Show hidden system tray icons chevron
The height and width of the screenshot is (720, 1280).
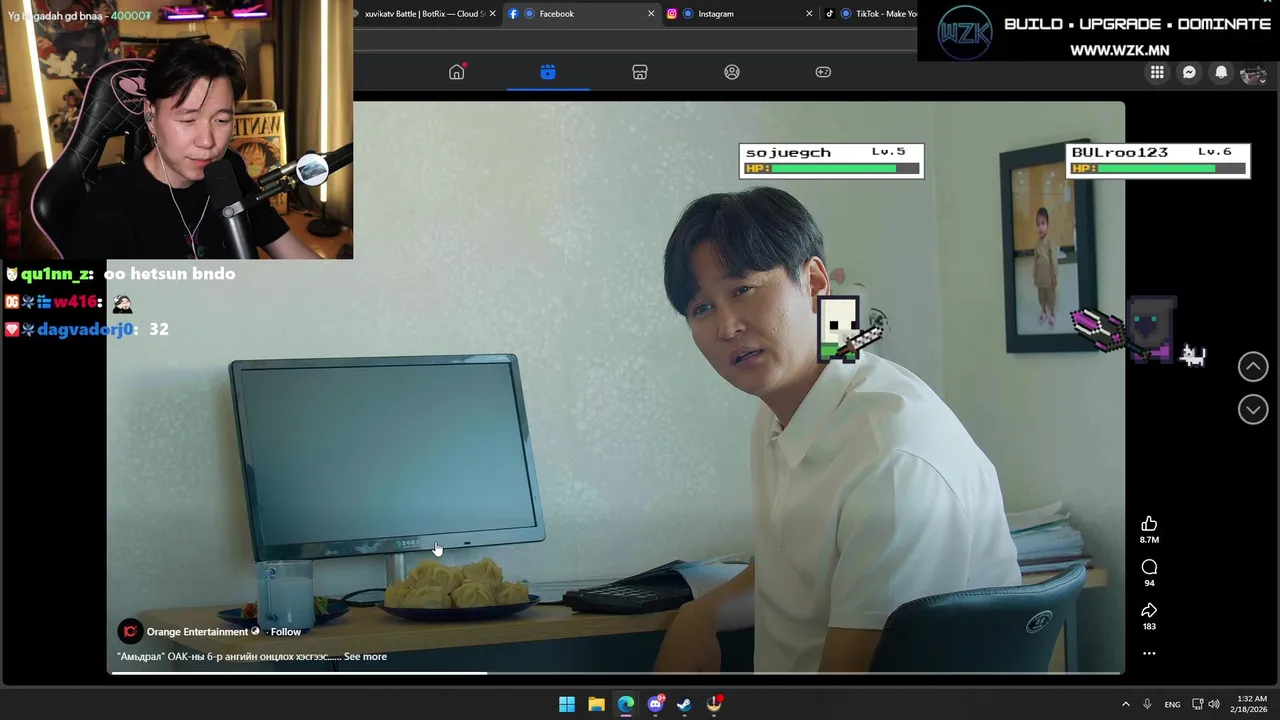(1125, 704)
